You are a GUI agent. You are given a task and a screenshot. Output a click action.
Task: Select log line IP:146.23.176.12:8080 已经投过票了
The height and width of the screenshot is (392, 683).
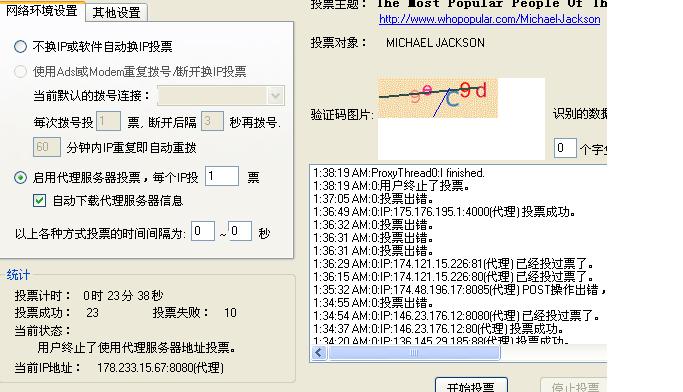coord(456,316)
